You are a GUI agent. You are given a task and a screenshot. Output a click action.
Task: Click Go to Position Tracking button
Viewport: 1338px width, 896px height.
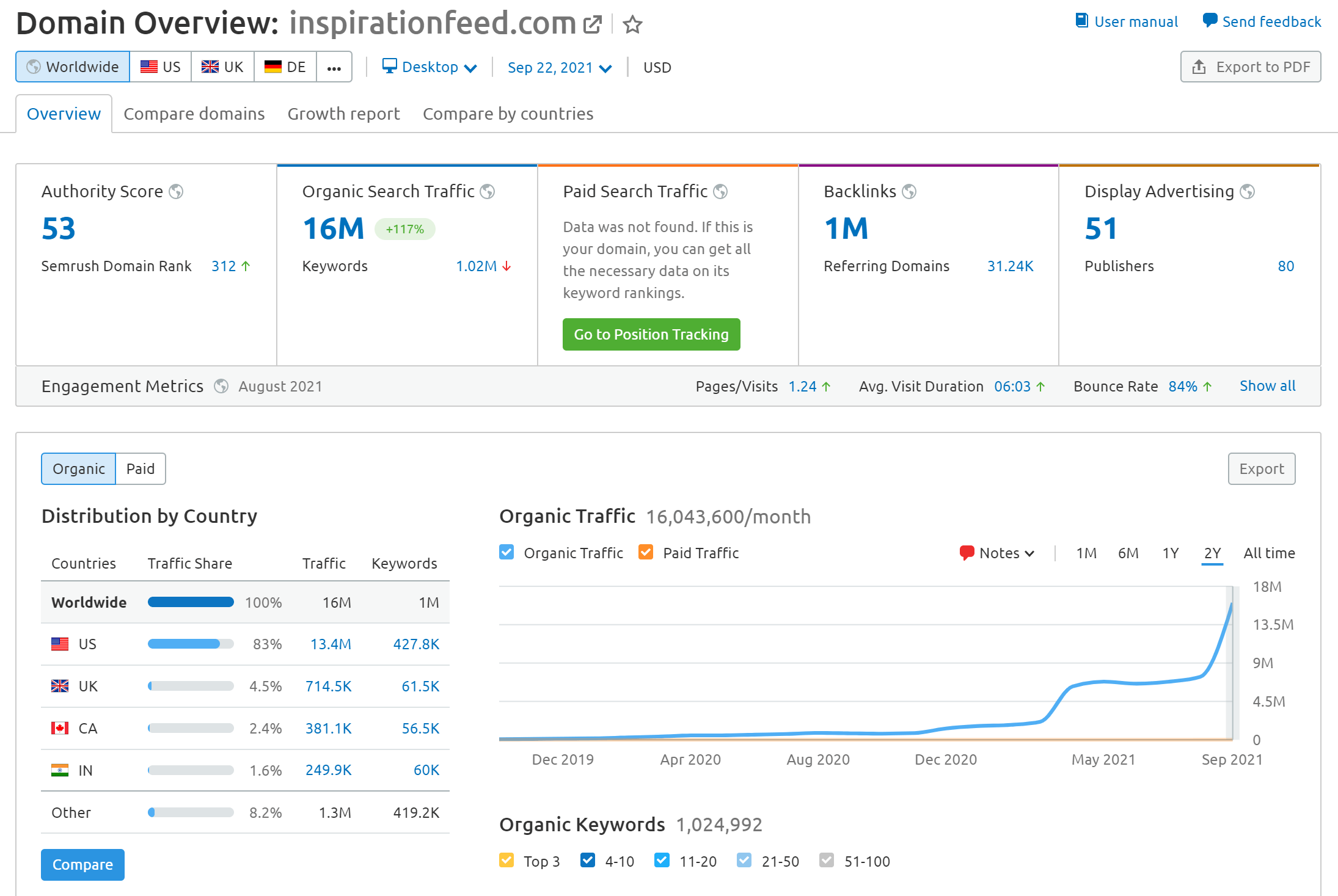tap(651, 334)
